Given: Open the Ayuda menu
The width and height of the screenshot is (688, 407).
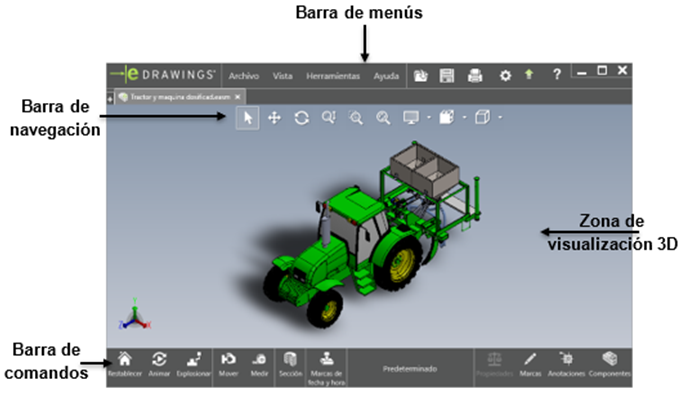Looking at the screenshot, I should point(386,76).
